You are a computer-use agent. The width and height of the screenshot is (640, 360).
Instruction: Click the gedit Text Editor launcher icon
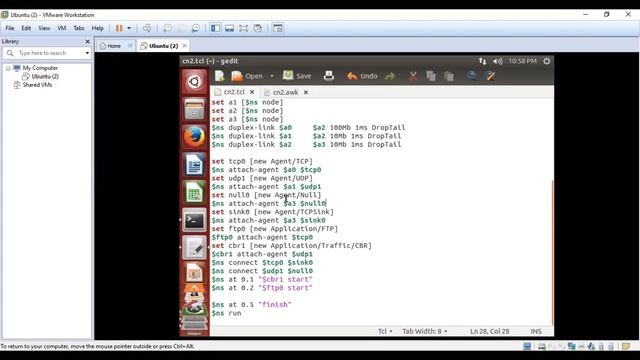[x=194, y=248]
